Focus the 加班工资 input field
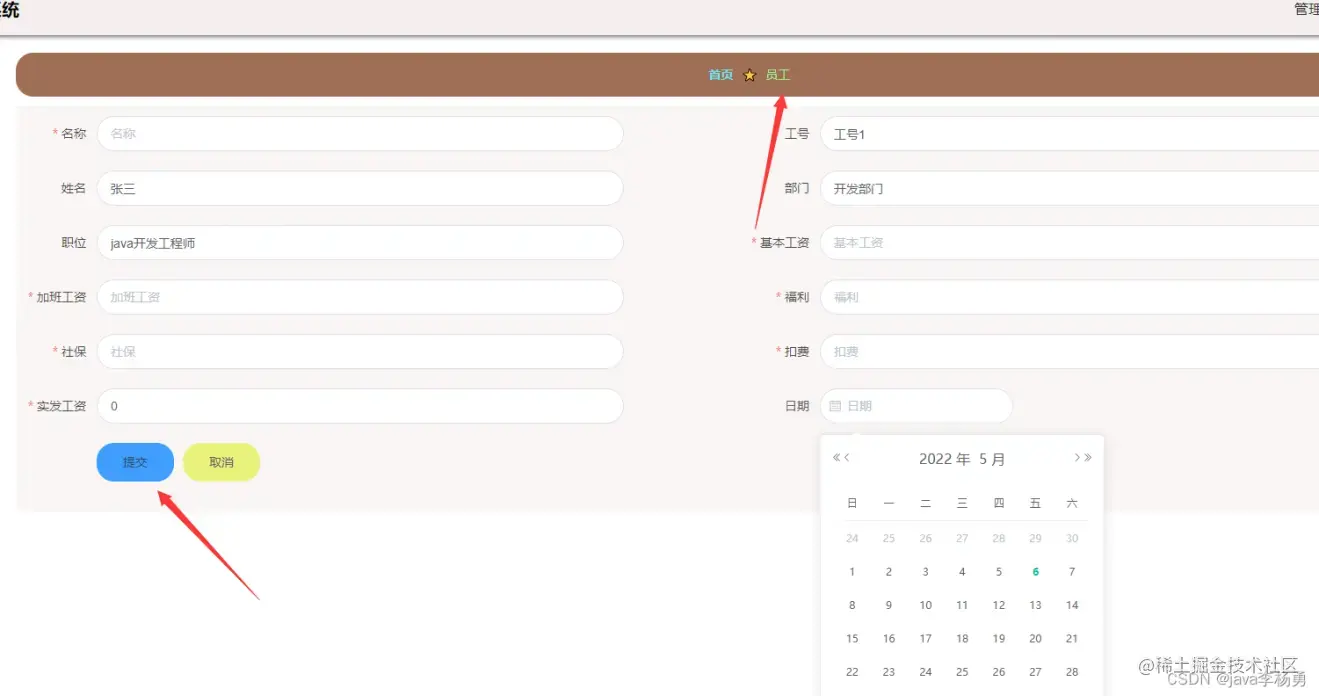 click(x=360, y=297)
